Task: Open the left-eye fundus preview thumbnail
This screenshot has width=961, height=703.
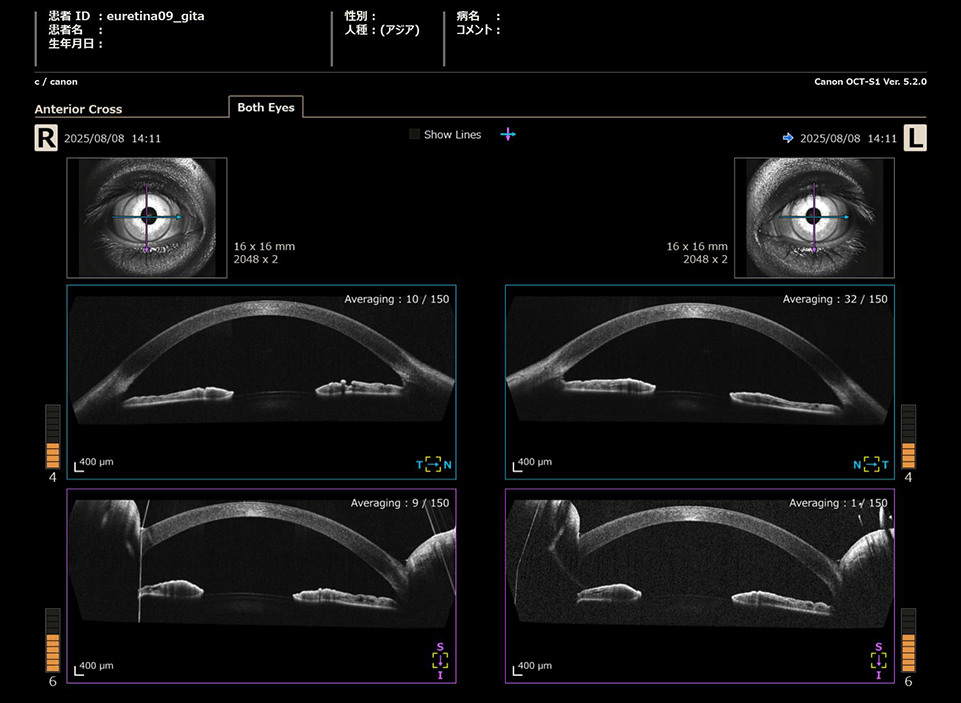Action: click(x=814, y=216)
